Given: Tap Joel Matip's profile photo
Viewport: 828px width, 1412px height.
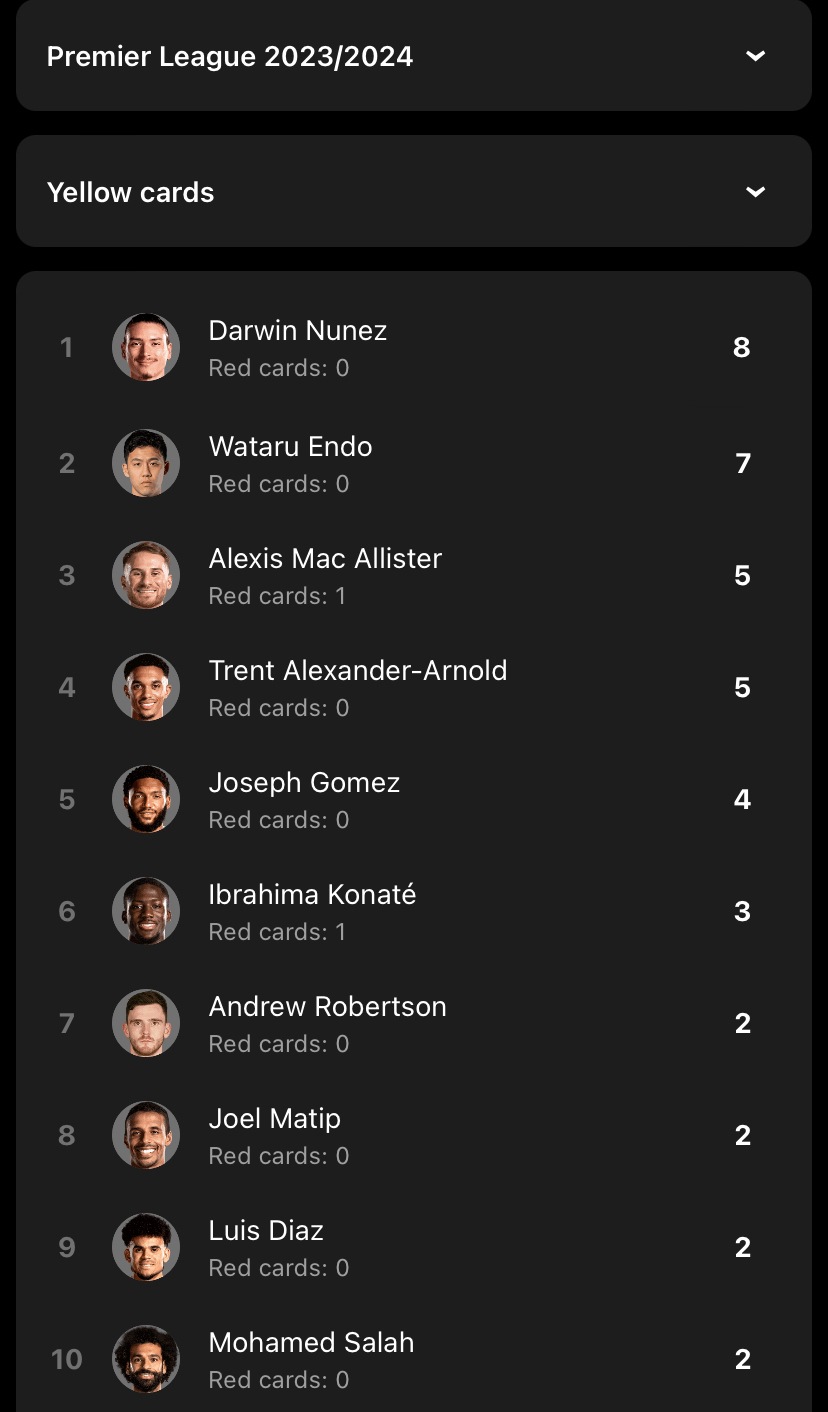Looking at the screenshot, I should pos(146,1135).
